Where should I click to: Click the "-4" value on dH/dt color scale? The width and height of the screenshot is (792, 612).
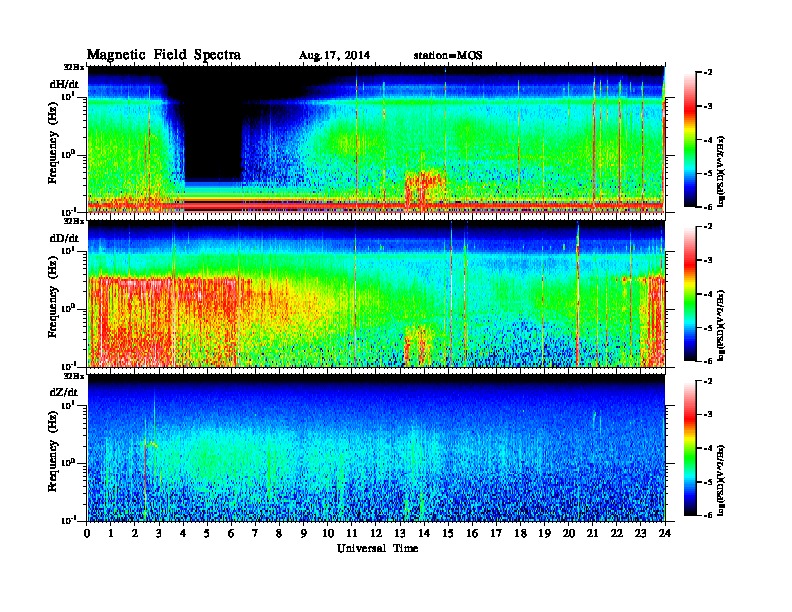coord(708,140)
